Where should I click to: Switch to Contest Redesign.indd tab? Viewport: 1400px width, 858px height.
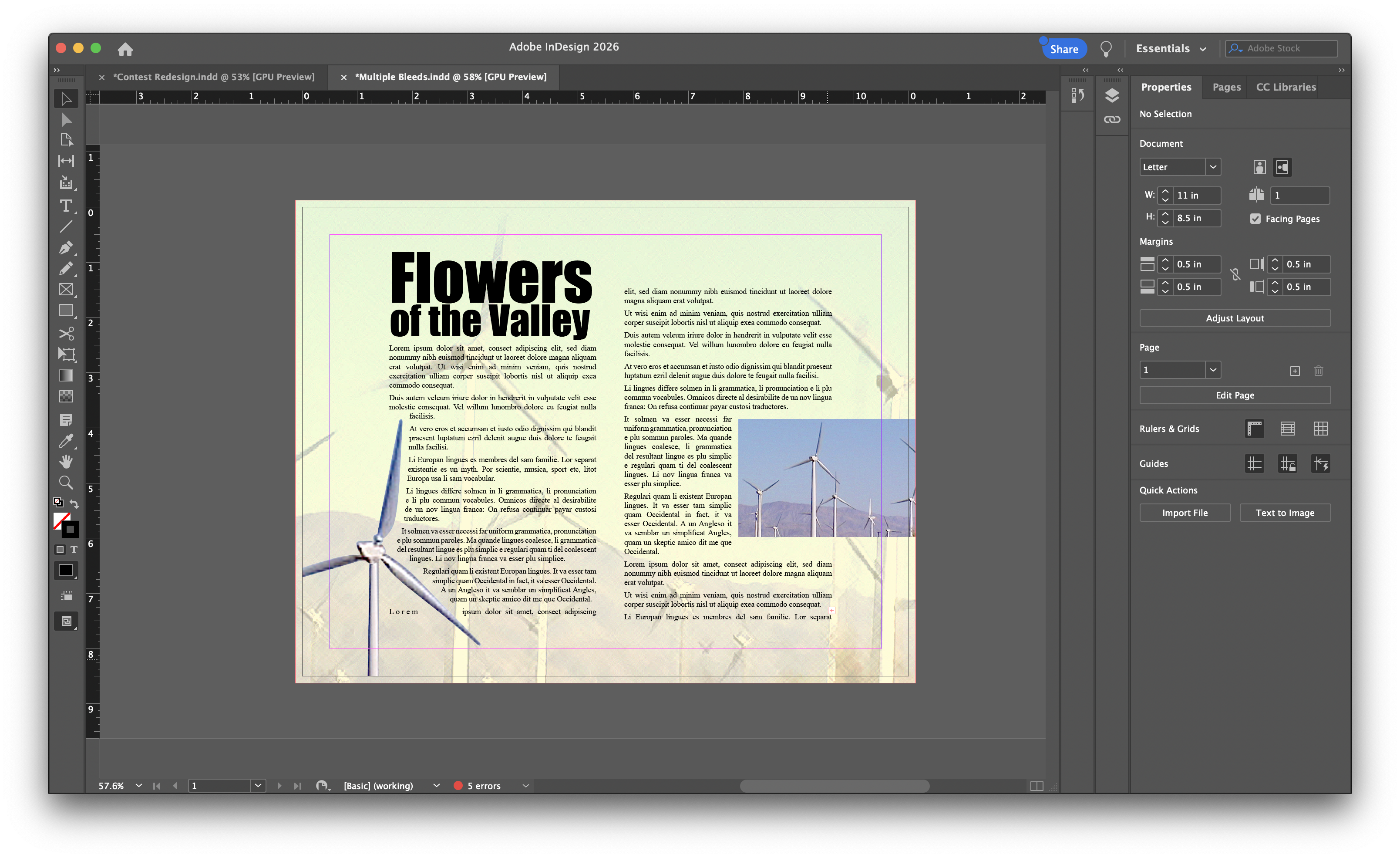214,77
